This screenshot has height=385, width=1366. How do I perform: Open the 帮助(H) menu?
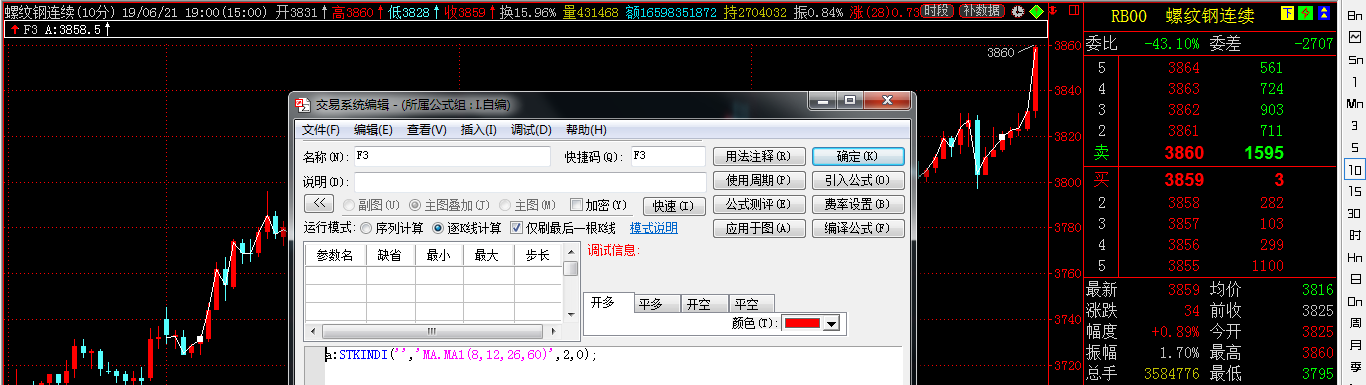point(586,130)
